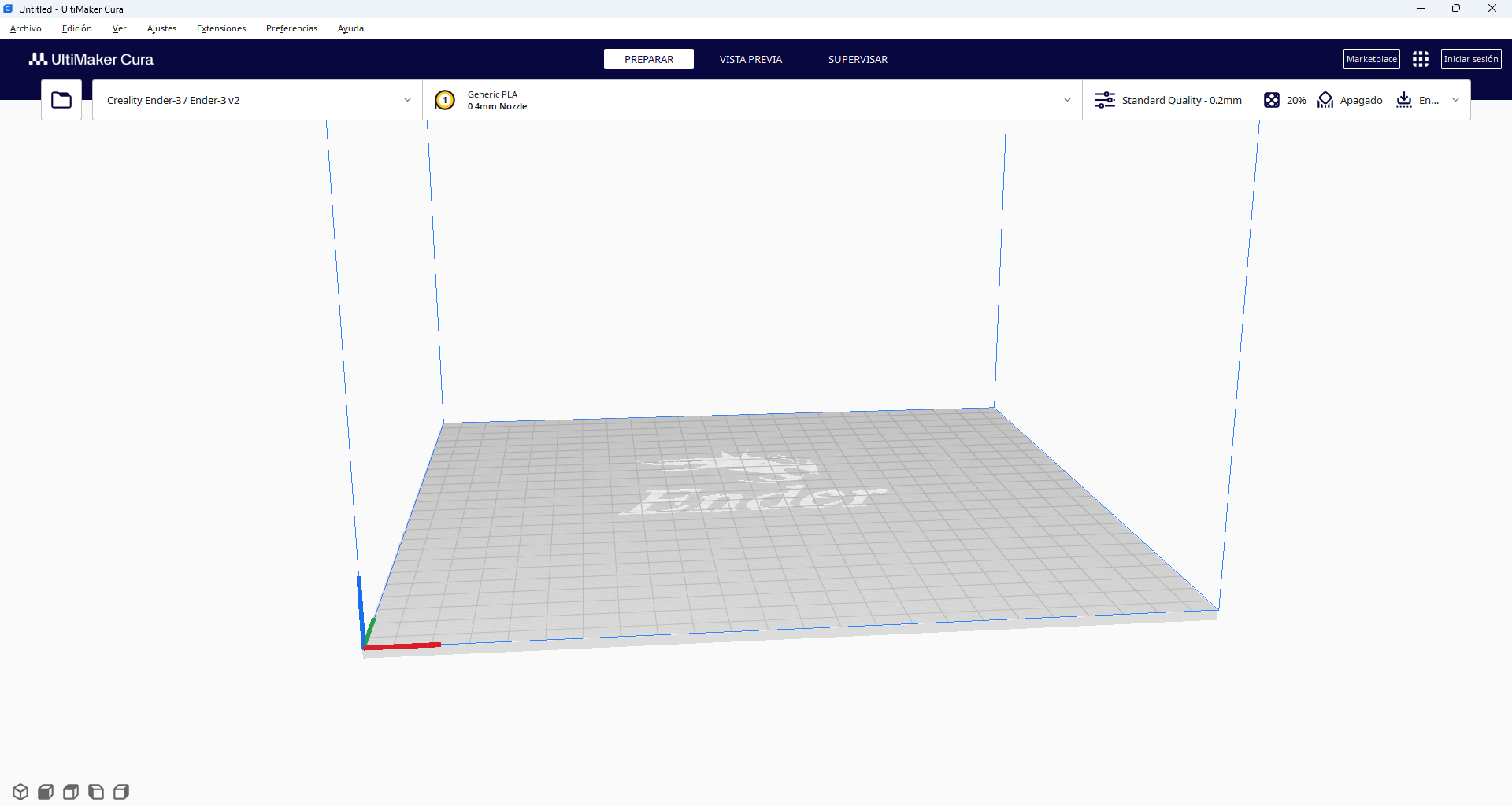This screenshot has width=1512, height=806.
Task: Open the Archivo menu
Action: point(26,28)
